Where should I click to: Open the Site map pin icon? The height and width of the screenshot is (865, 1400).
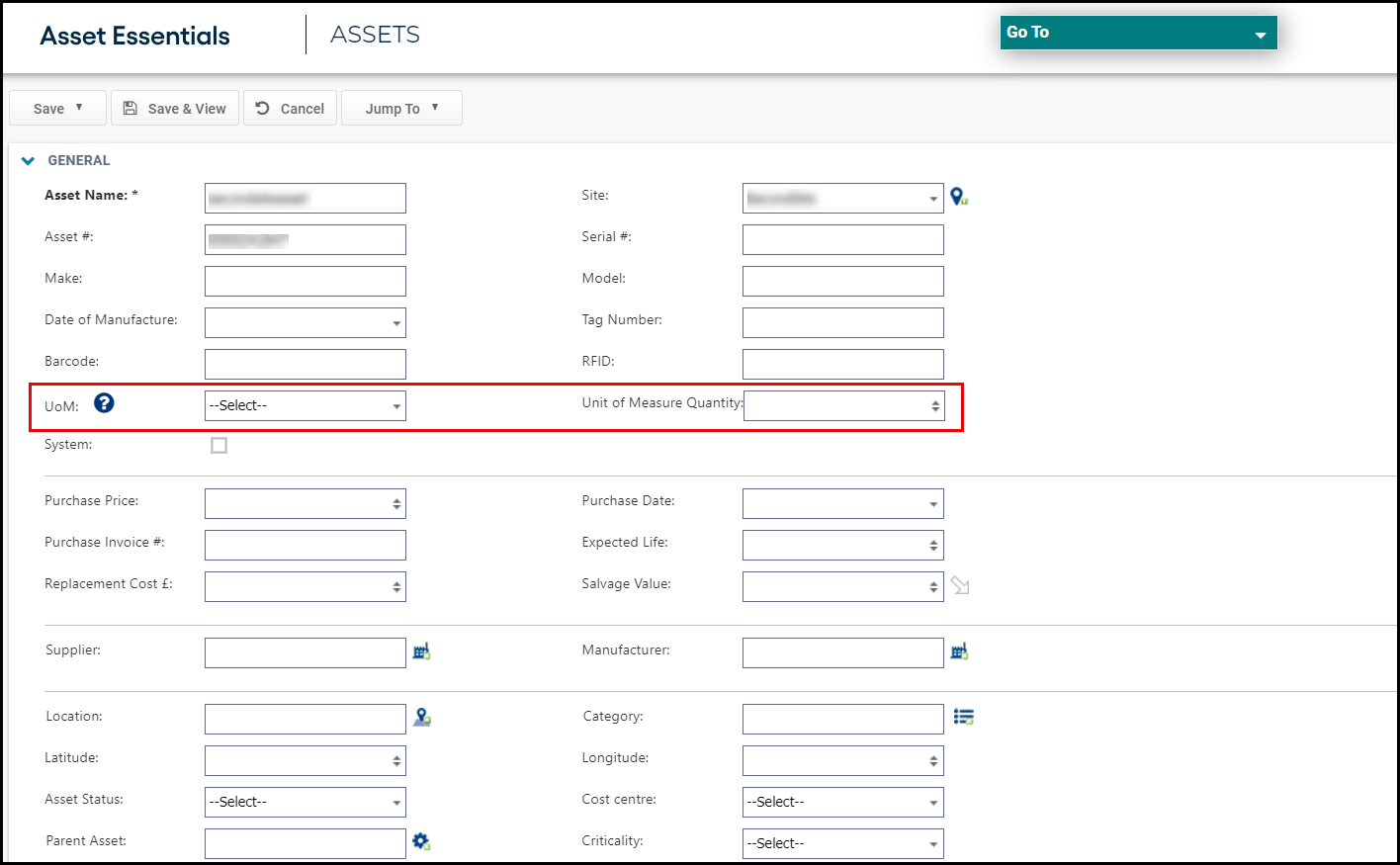(x=959, y=197)
